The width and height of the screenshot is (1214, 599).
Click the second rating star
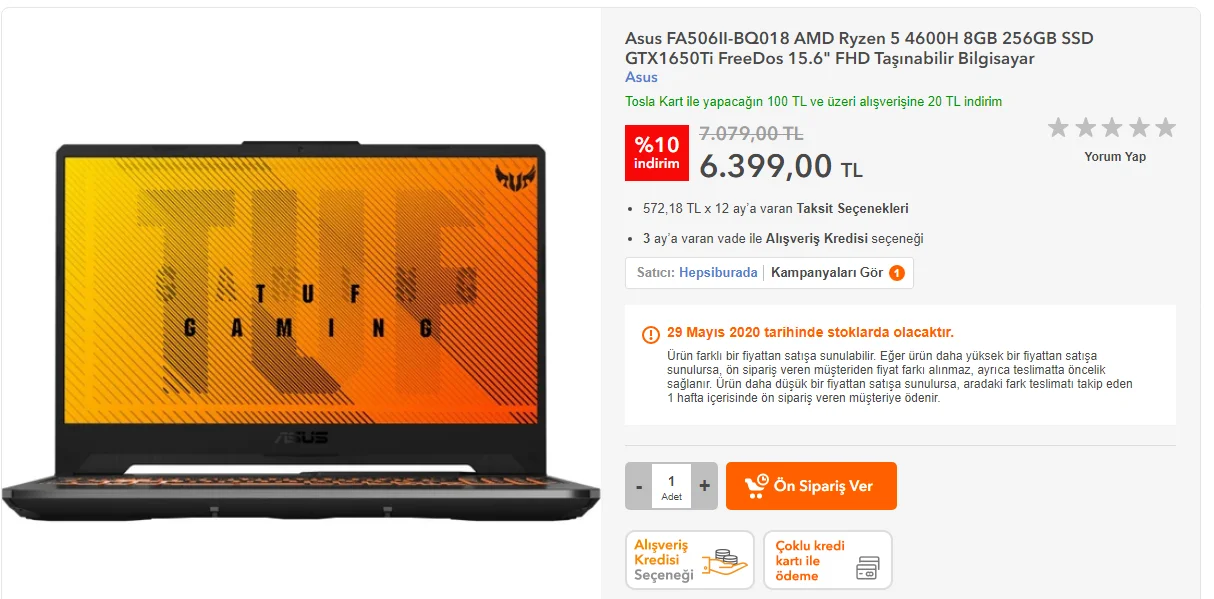point(1085,127)
